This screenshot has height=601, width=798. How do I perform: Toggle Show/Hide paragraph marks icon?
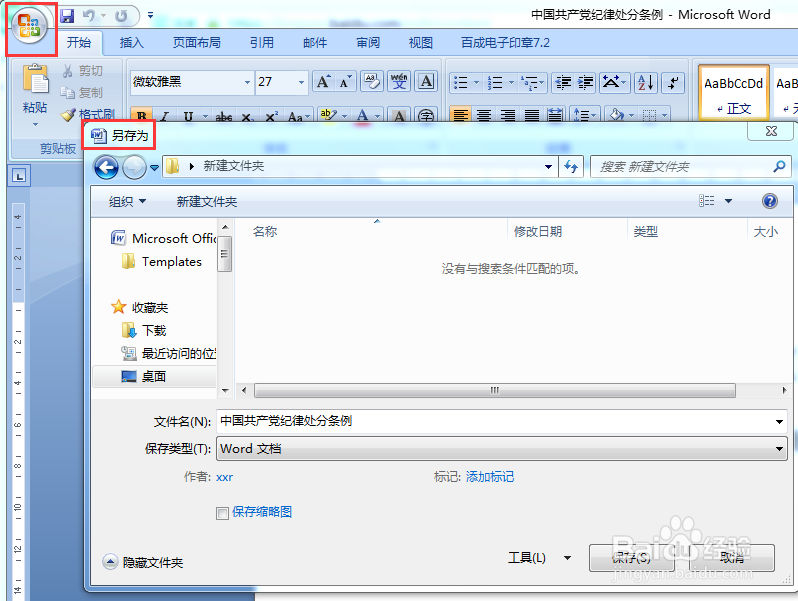[673, 83]
